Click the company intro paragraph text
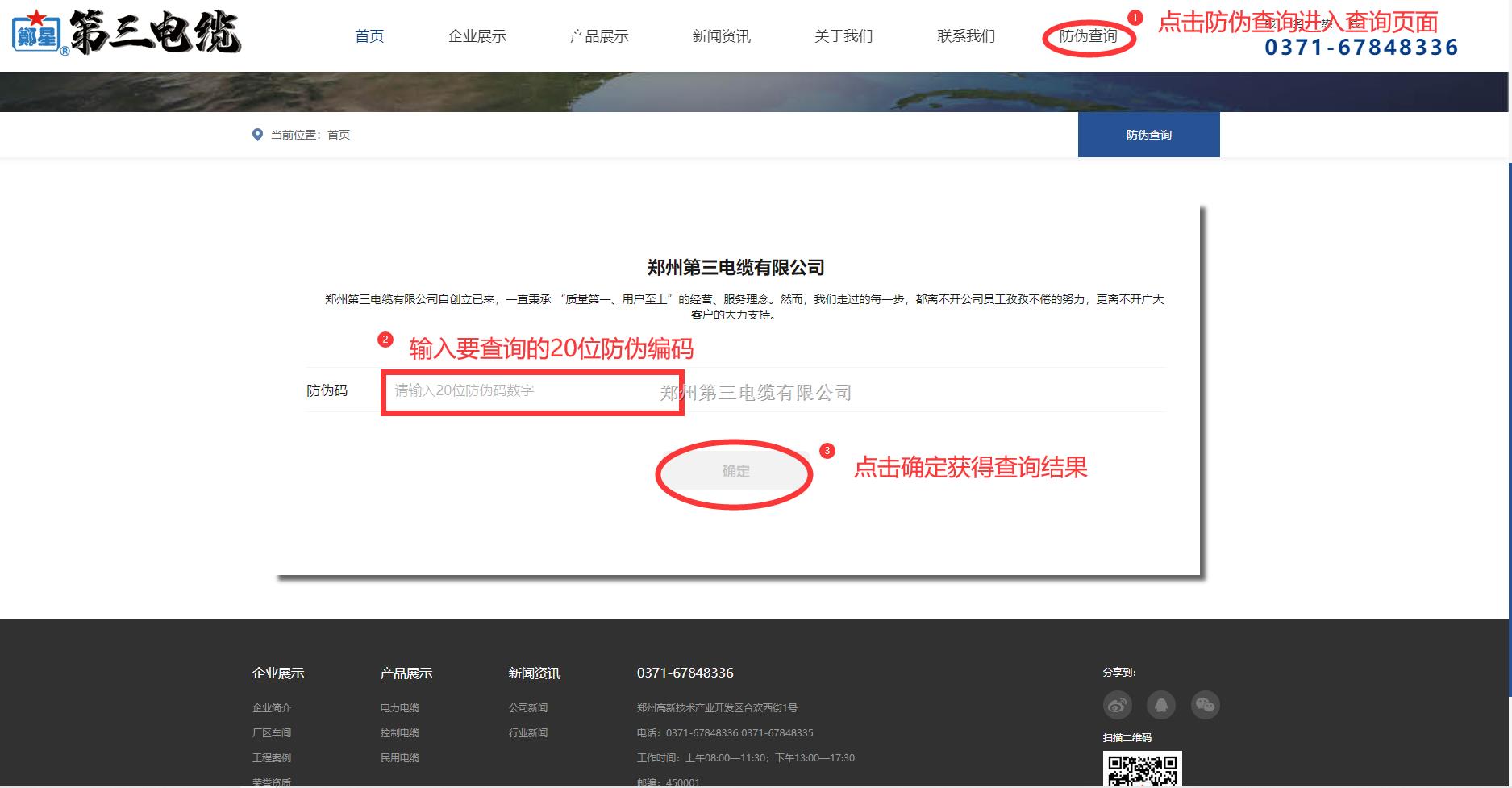 tap(744, 306)
